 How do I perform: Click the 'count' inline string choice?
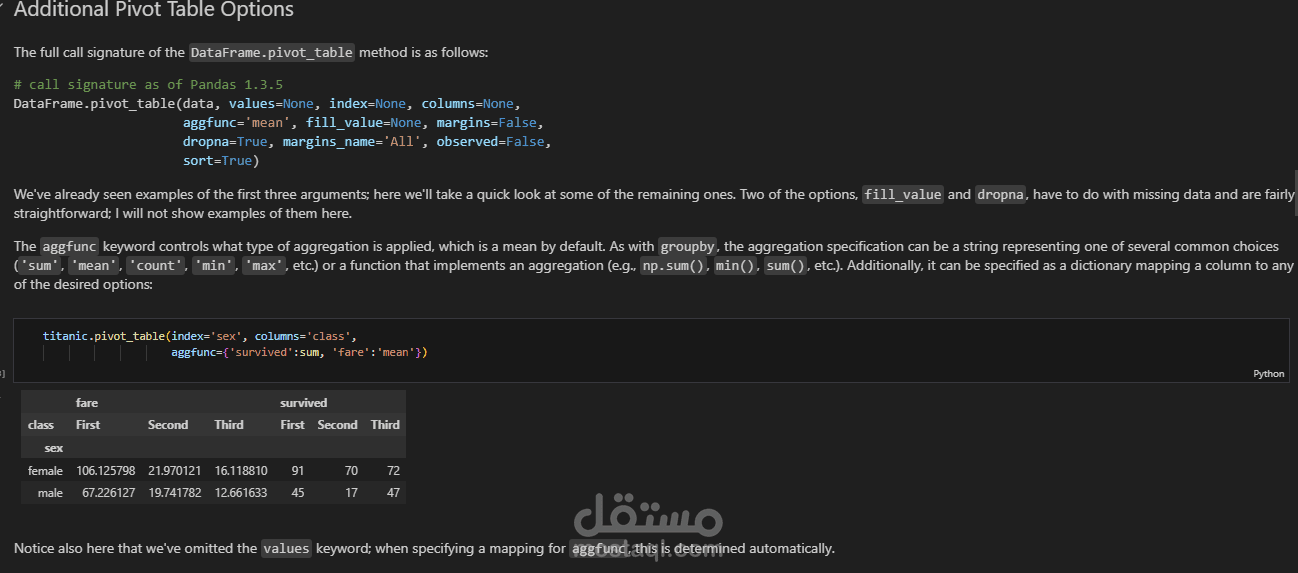tap(154, 266)
